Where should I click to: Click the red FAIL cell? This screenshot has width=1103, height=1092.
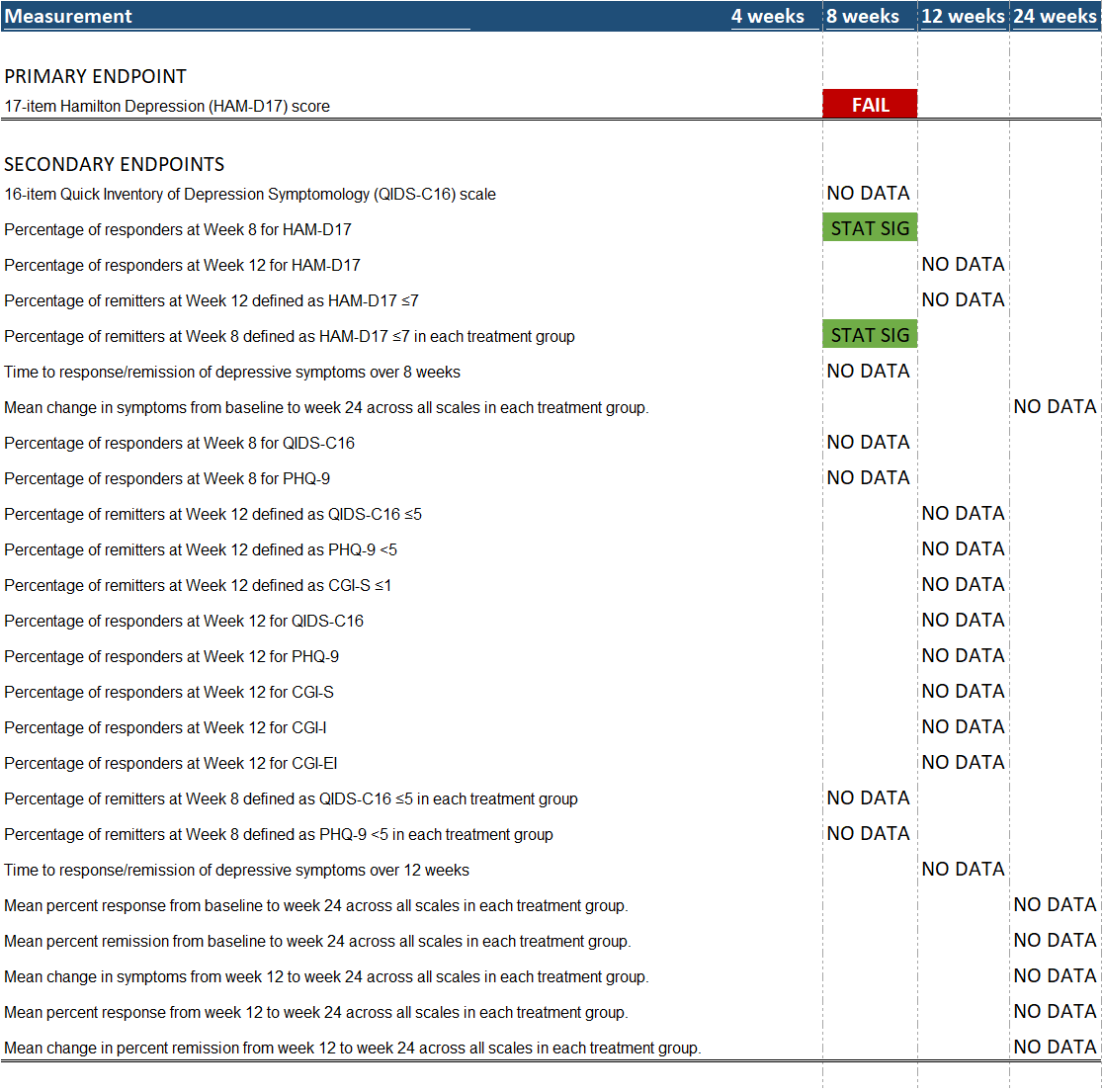coord(870,104)
